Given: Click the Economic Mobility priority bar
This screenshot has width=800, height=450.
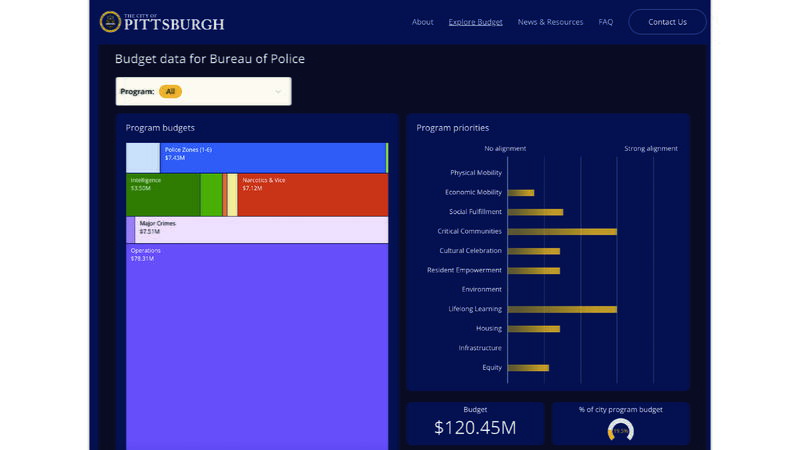Looking at the screenshot, I should click(521, 193).
